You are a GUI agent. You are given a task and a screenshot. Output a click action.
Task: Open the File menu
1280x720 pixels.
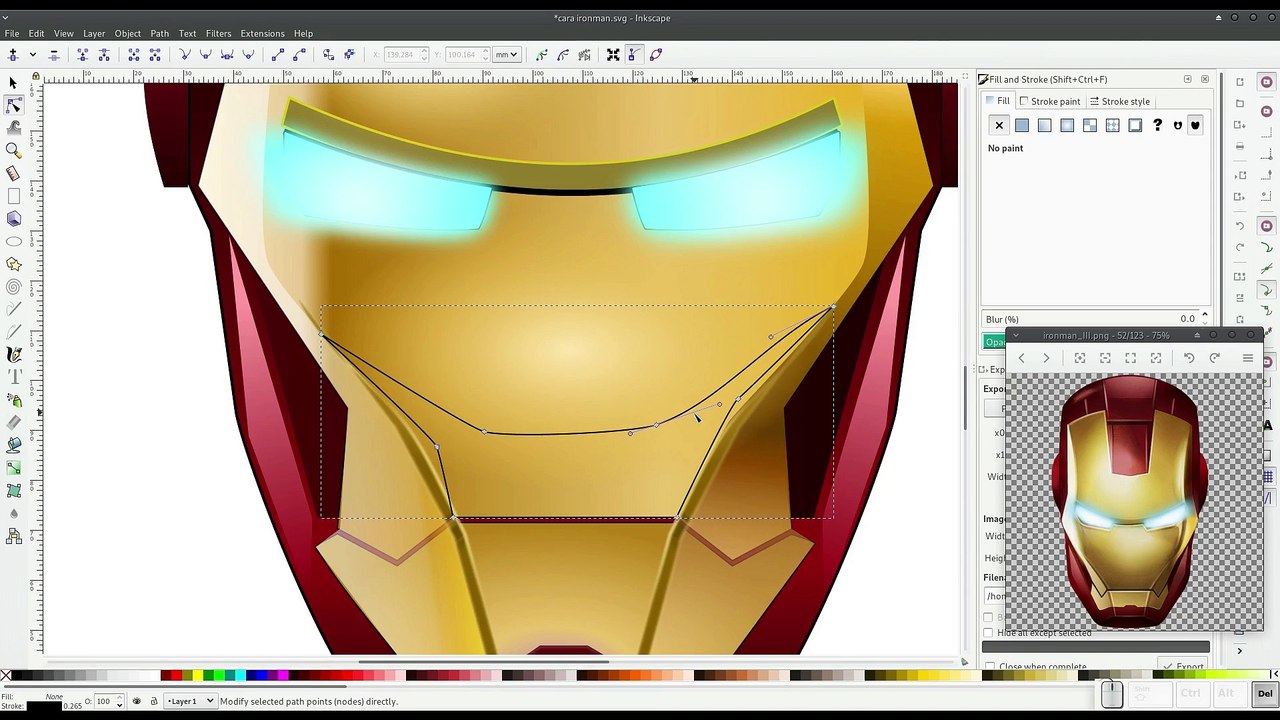12,33
